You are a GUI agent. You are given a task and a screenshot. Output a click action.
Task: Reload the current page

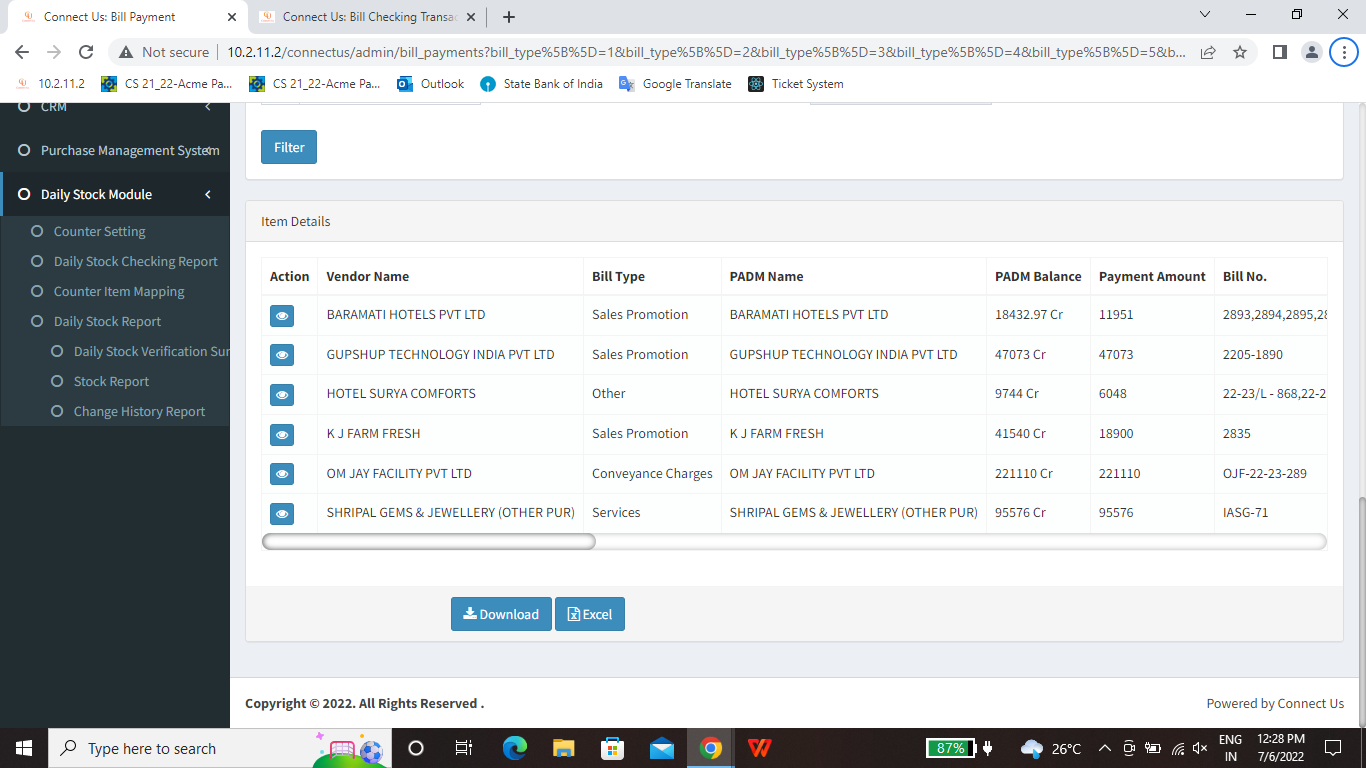86,52
